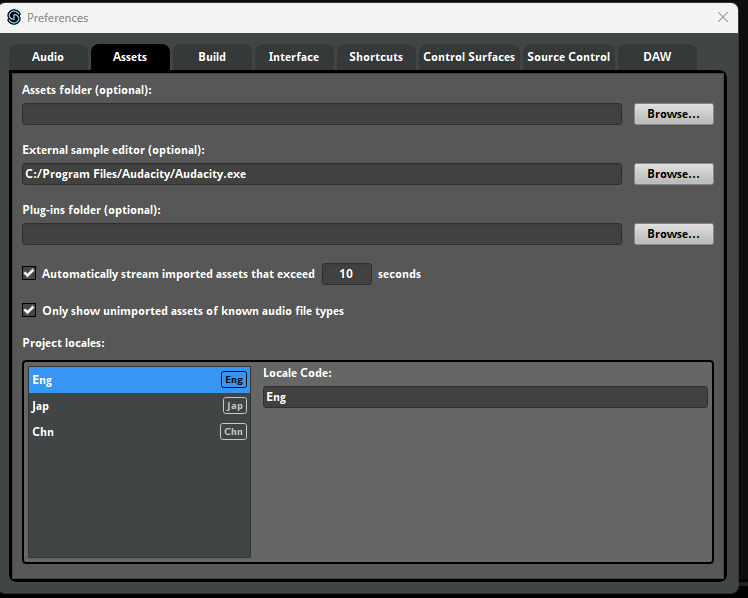Close the Preferences window
The width and height of the screenshot is (748, 598).
(x=723, y=18)
